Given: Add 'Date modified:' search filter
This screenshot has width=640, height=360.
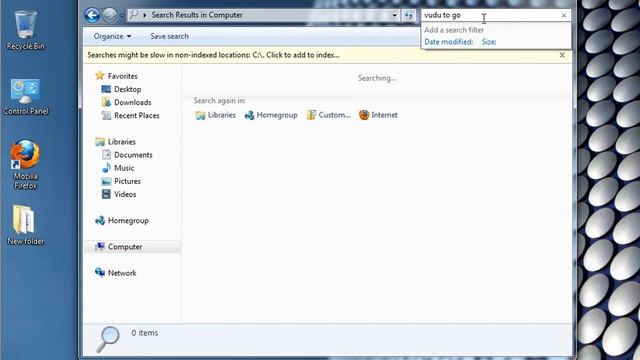Looking at the screenshot, I should click(x=449, y=42).
